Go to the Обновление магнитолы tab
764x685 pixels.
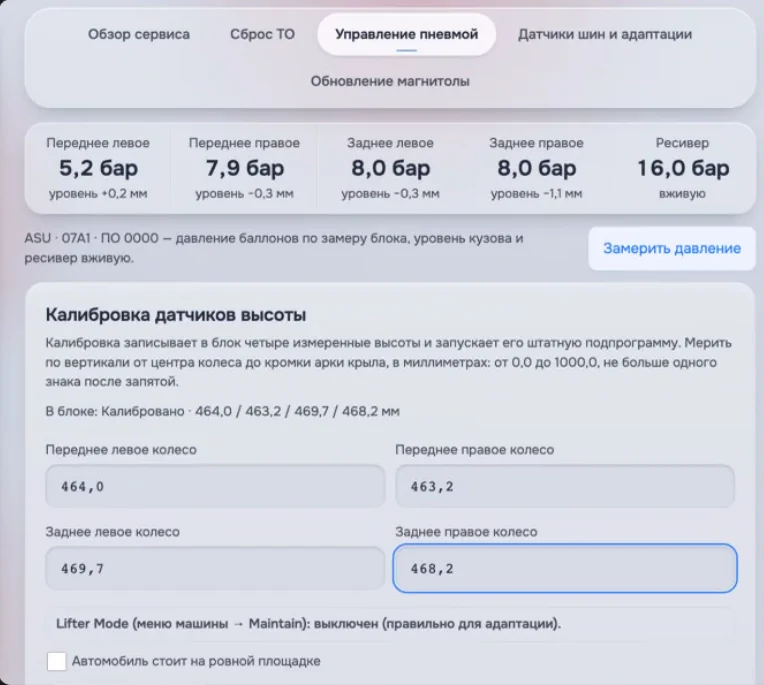390,81
